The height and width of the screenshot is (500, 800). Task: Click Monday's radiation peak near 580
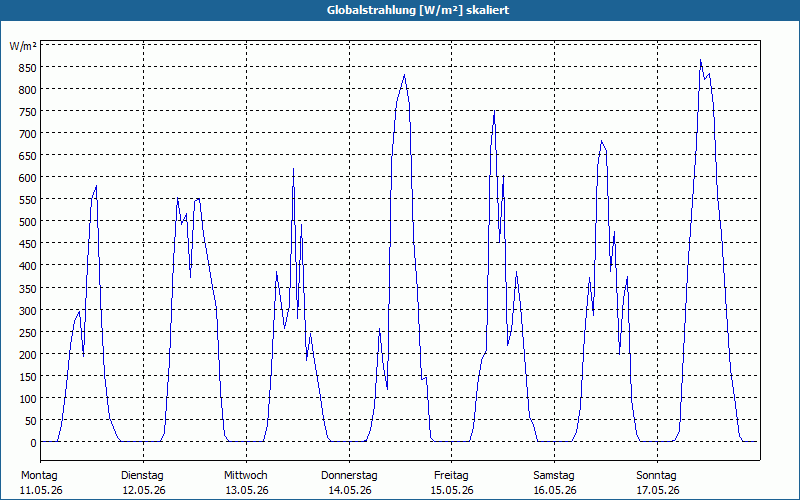96,186
